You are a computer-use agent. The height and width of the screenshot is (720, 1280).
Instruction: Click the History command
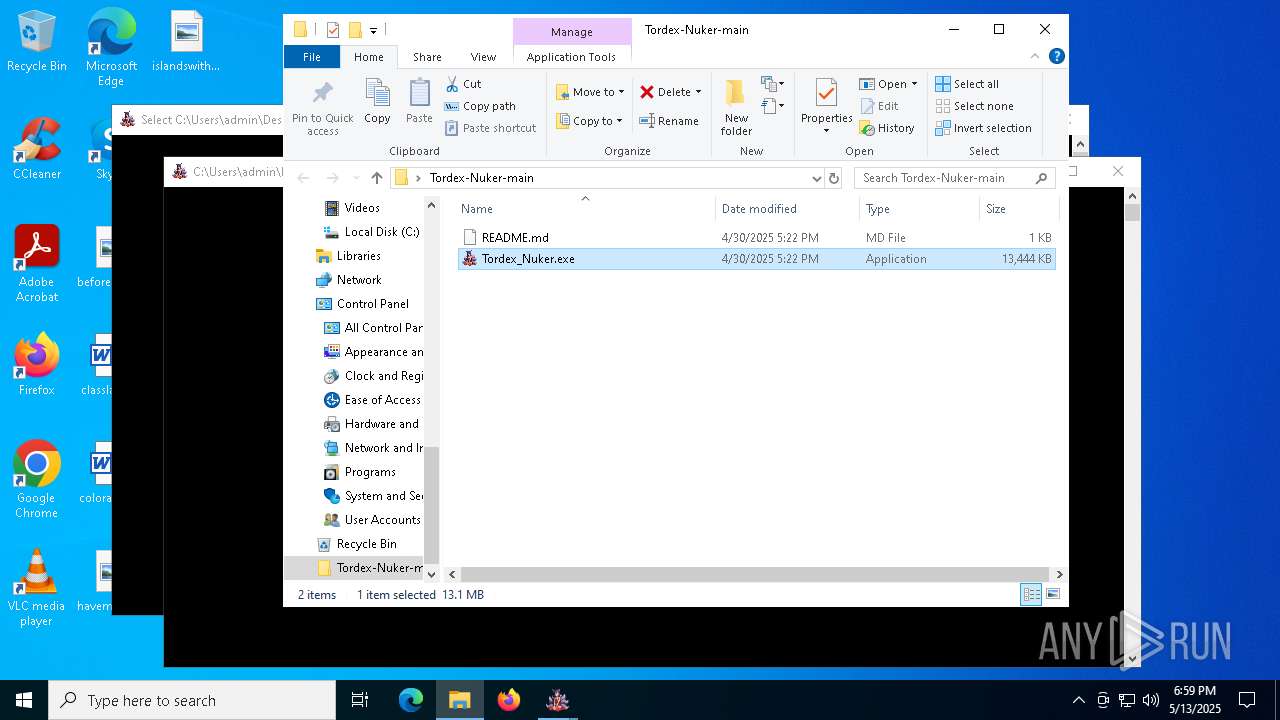pyautogui.click(x=887, y=128)
